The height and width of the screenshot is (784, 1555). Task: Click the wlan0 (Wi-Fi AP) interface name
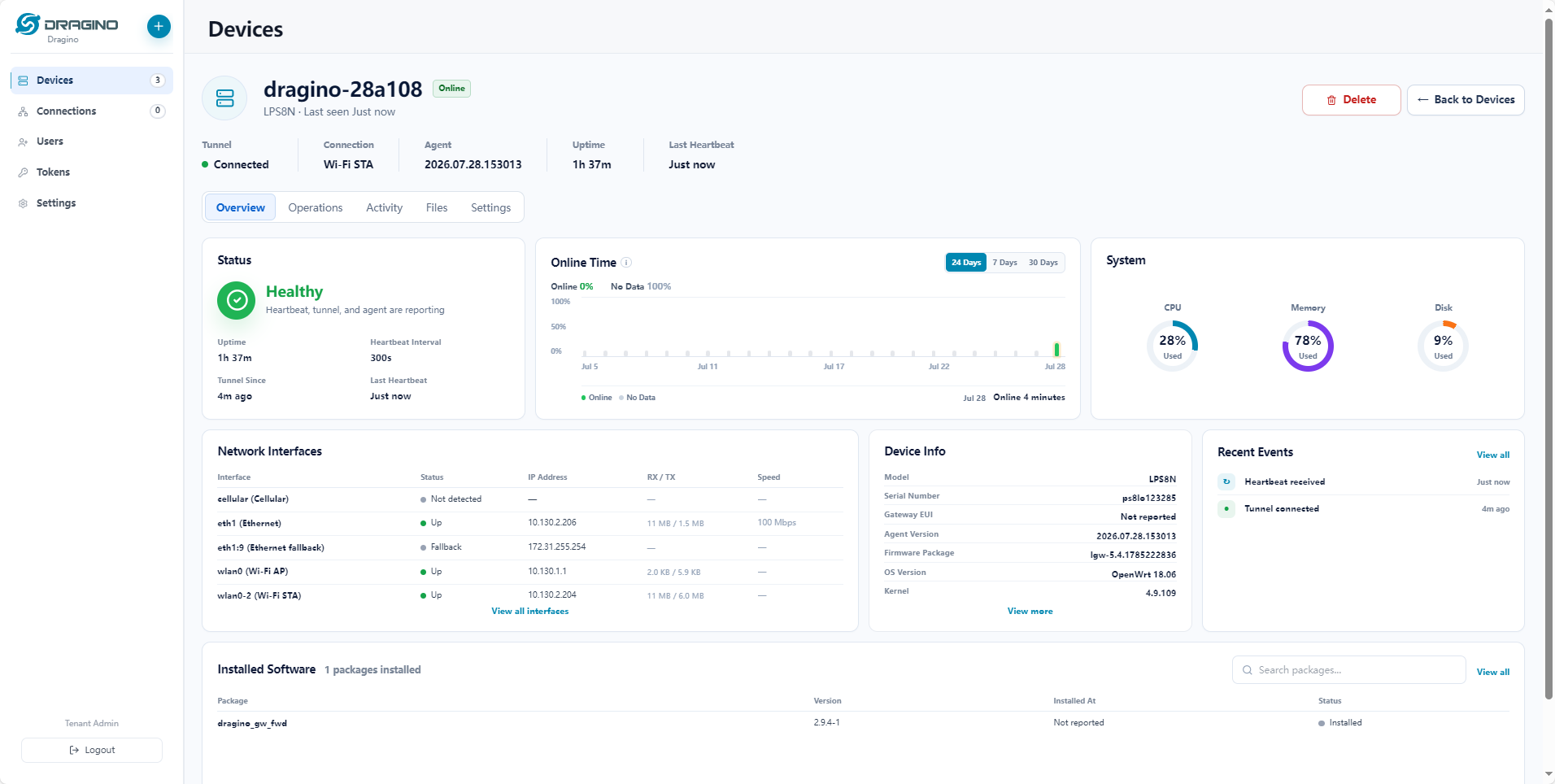coord(253,572)
